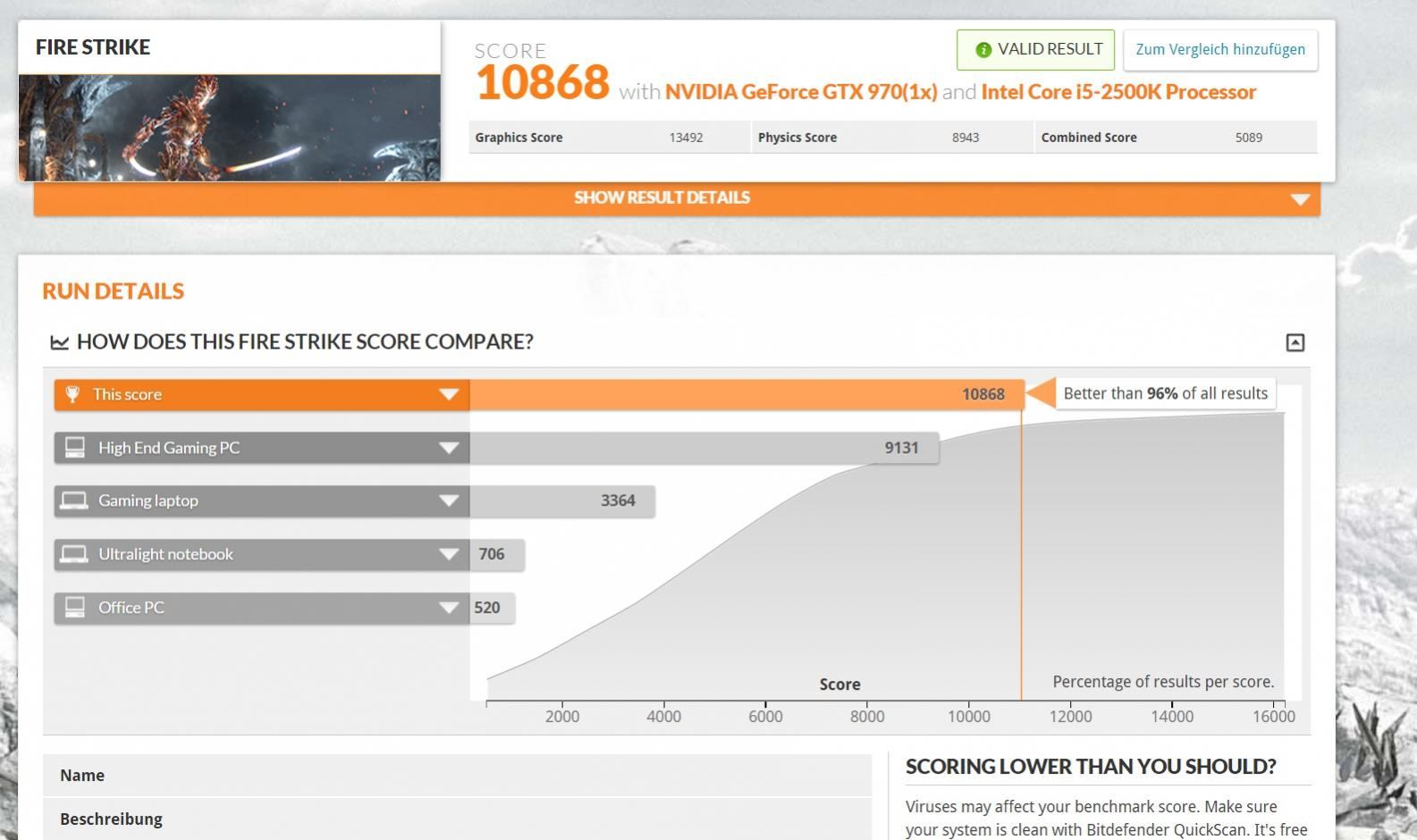Click the 6000 axis label on chart
The height and width of the screenshot is (840, 1417).
[x=765, y=717]
